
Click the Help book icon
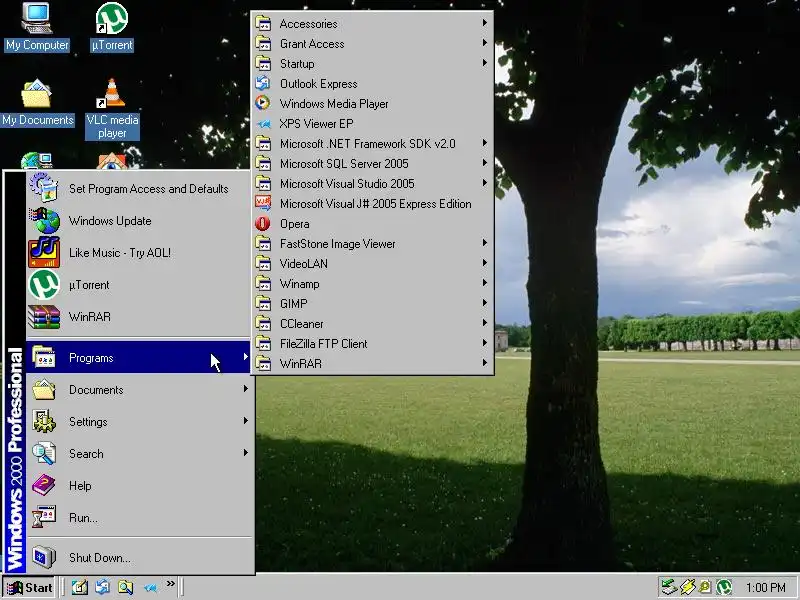coord(44,485)
